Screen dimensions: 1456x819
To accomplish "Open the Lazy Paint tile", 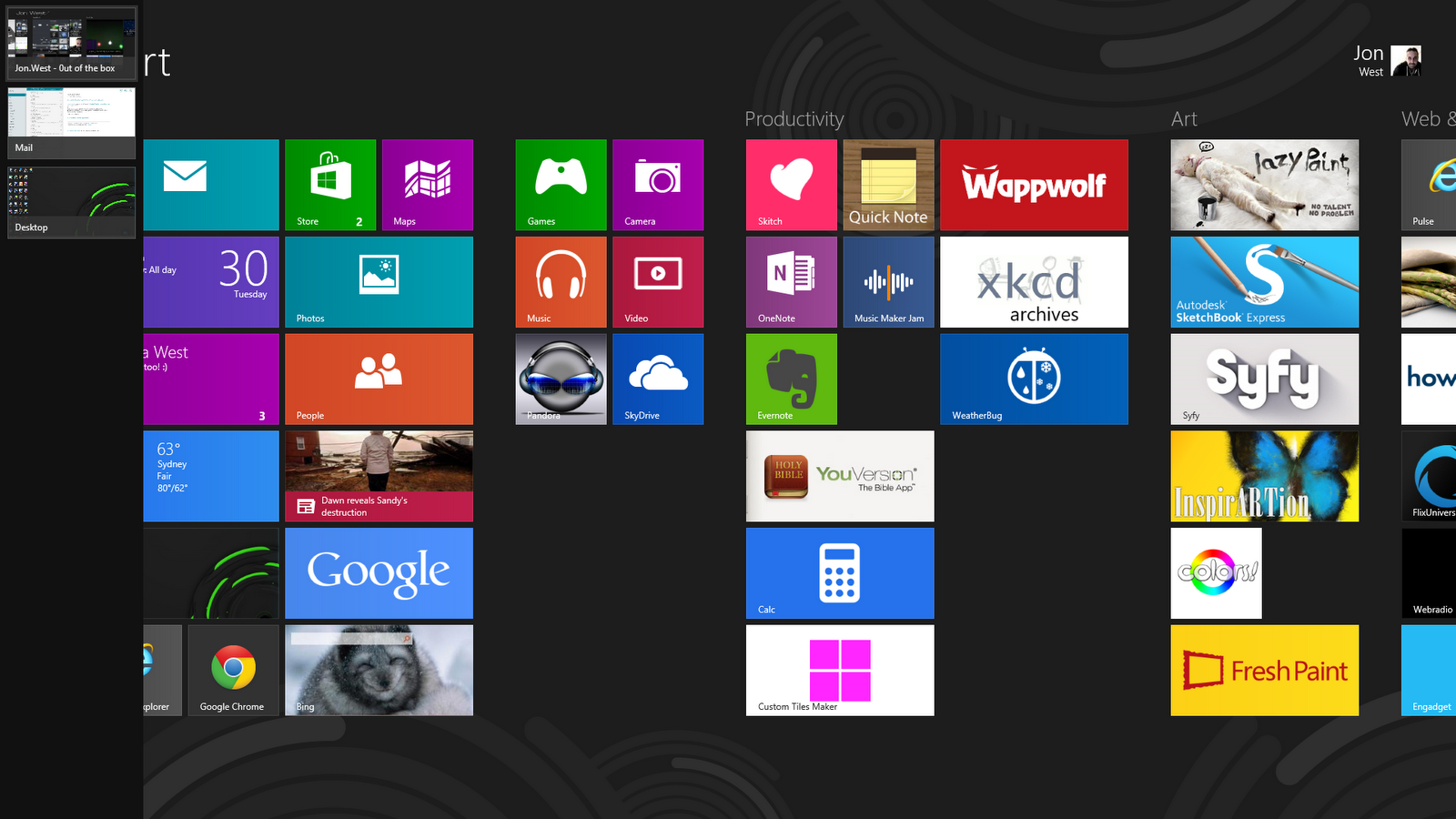I will point(1265,185).
